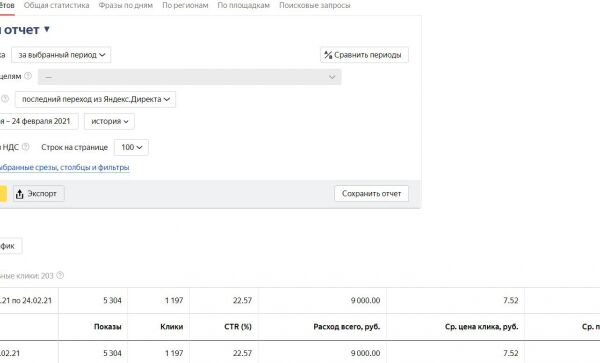Switch to Фразы по дням tab
Image resolution: width=600 pixels, height=363 pixels.
pos(126,5)
